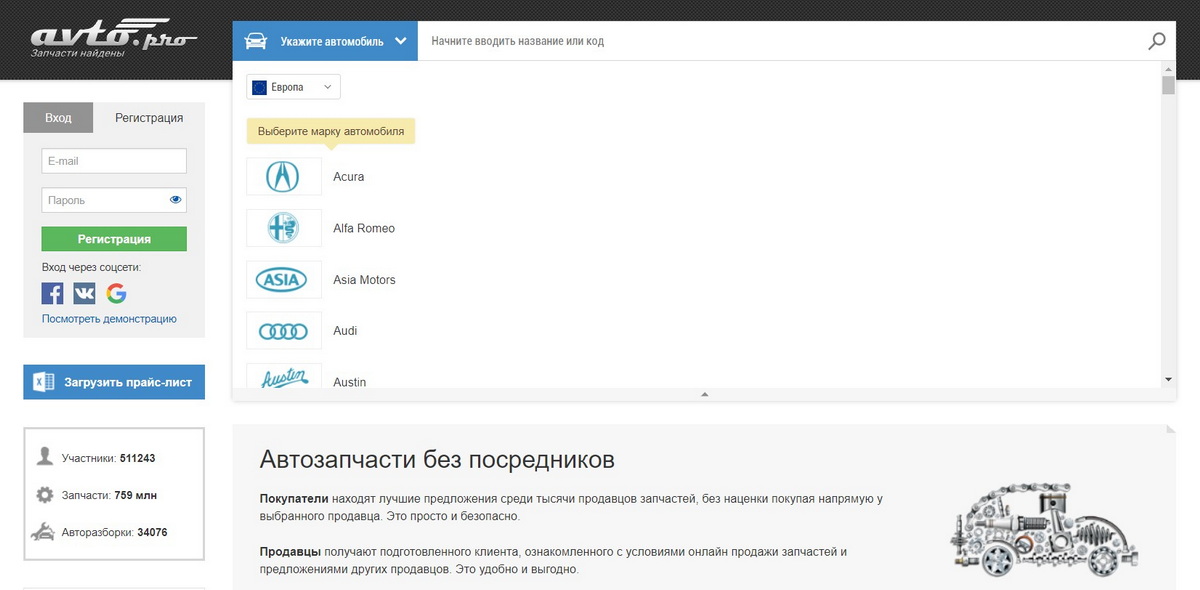Sign in with Google icon
The image size is (1200, 590).
(x=116, y=293)
